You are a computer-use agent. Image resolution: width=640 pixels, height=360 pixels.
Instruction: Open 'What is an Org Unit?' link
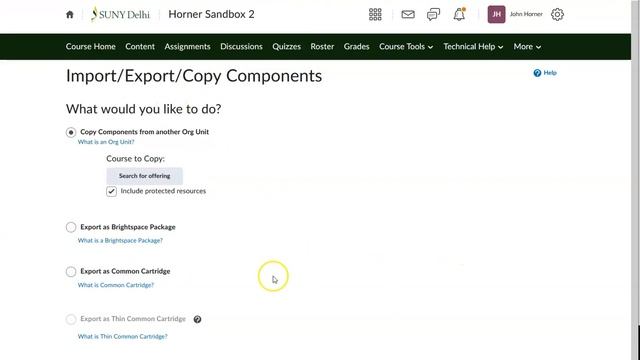click(106, 142)
